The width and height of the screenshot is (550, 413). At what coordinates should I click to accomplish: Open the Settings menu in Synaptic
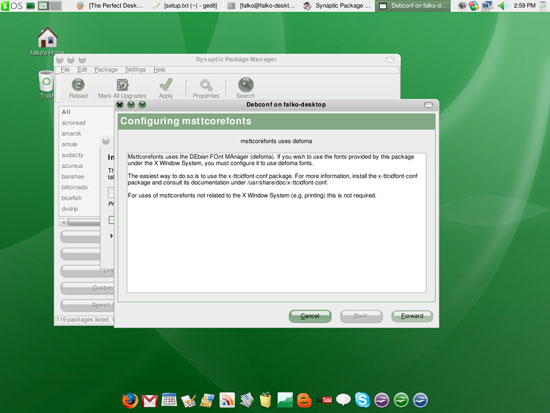(135, 69)
